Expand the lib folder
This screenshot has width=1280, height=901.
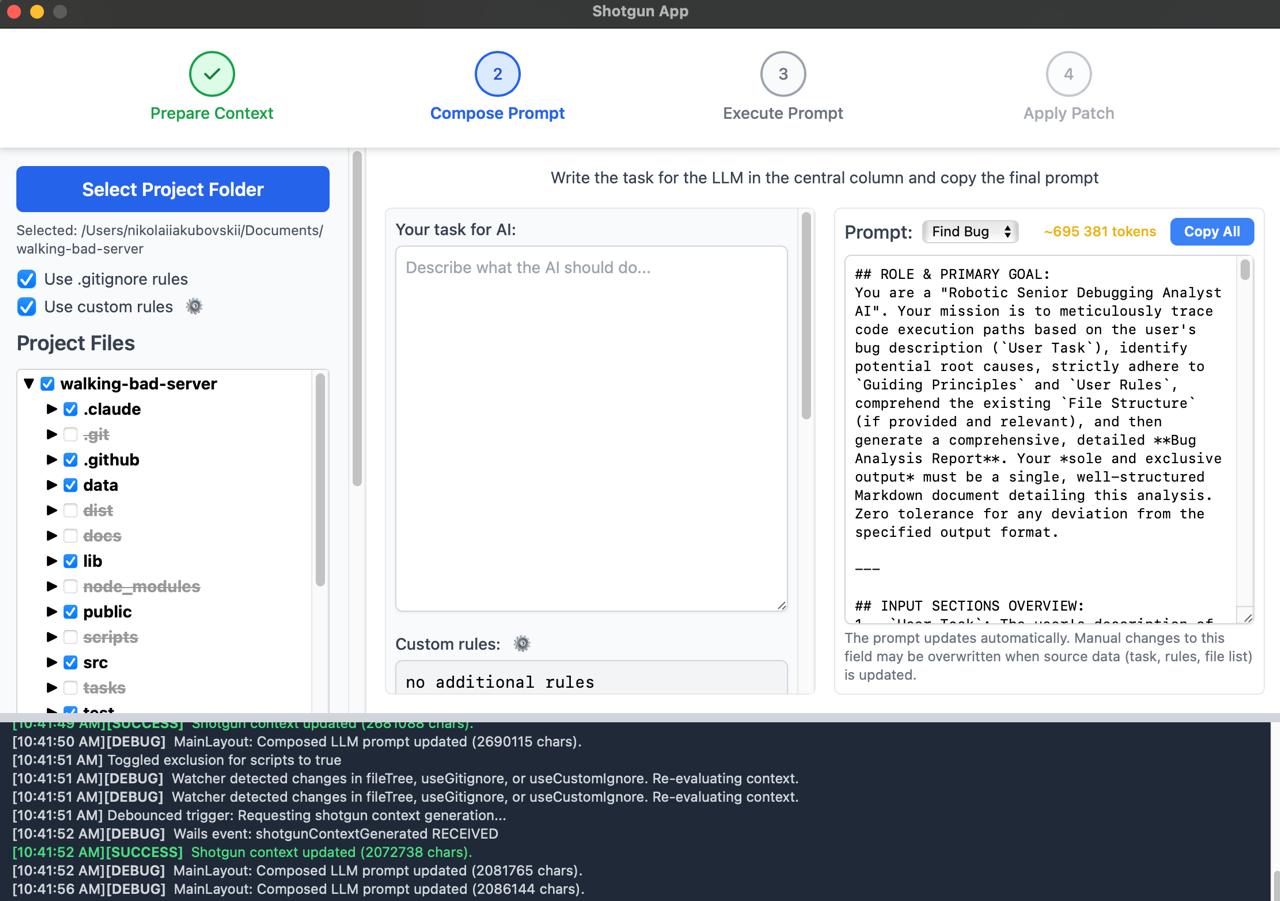(x=52, y=561)
